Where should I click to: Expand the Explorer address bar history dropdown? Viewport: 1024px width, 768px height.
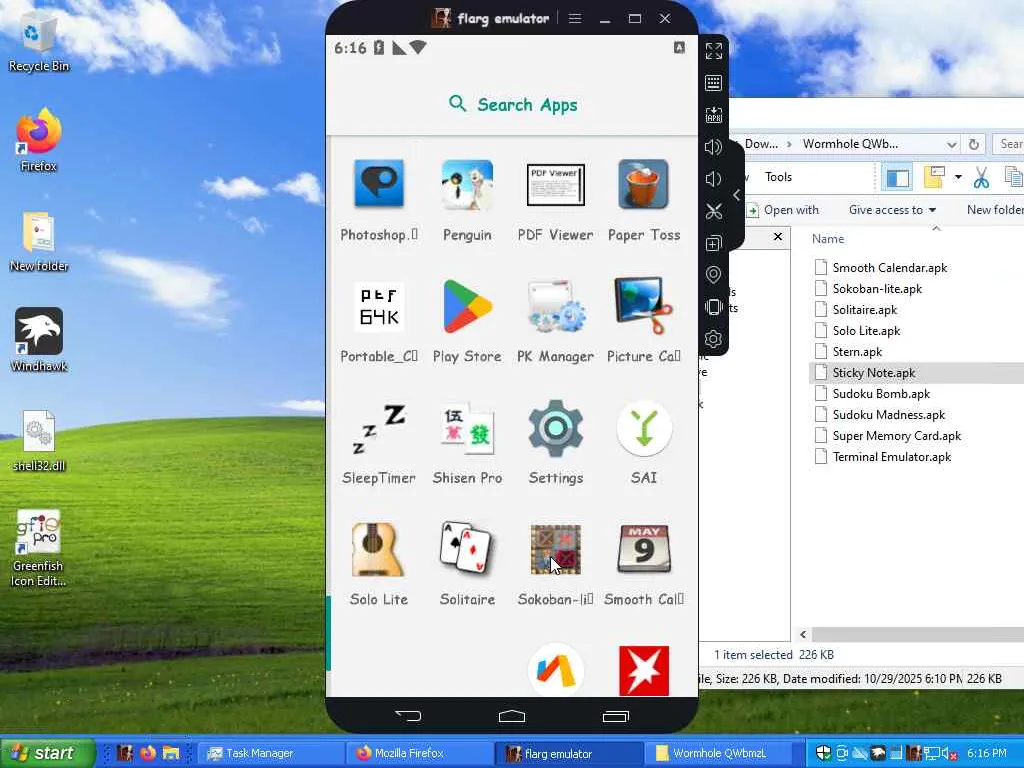[952, 144]
